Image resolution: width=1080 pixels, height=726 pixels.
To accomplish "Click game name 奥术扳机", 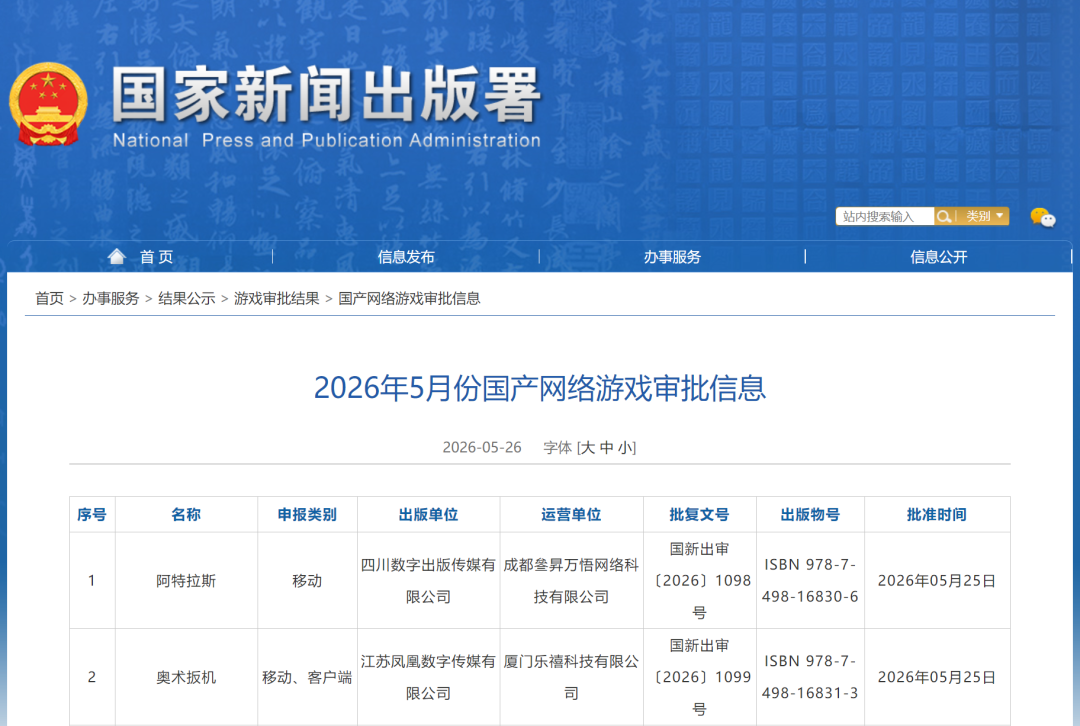I will tap(186, 677).
